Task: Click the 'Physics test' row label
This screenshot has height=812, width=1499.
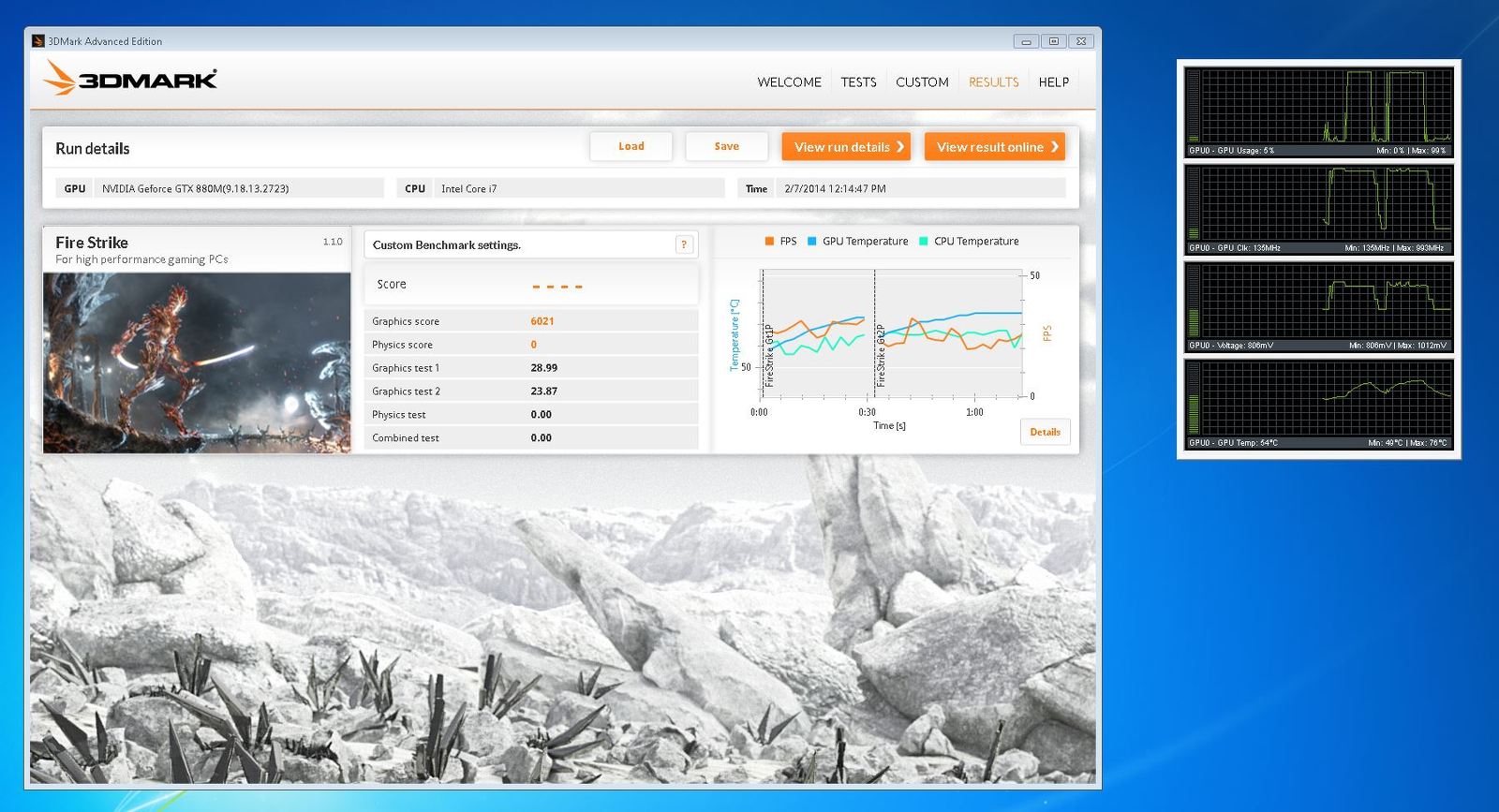Action: click(x=398, y=415)
